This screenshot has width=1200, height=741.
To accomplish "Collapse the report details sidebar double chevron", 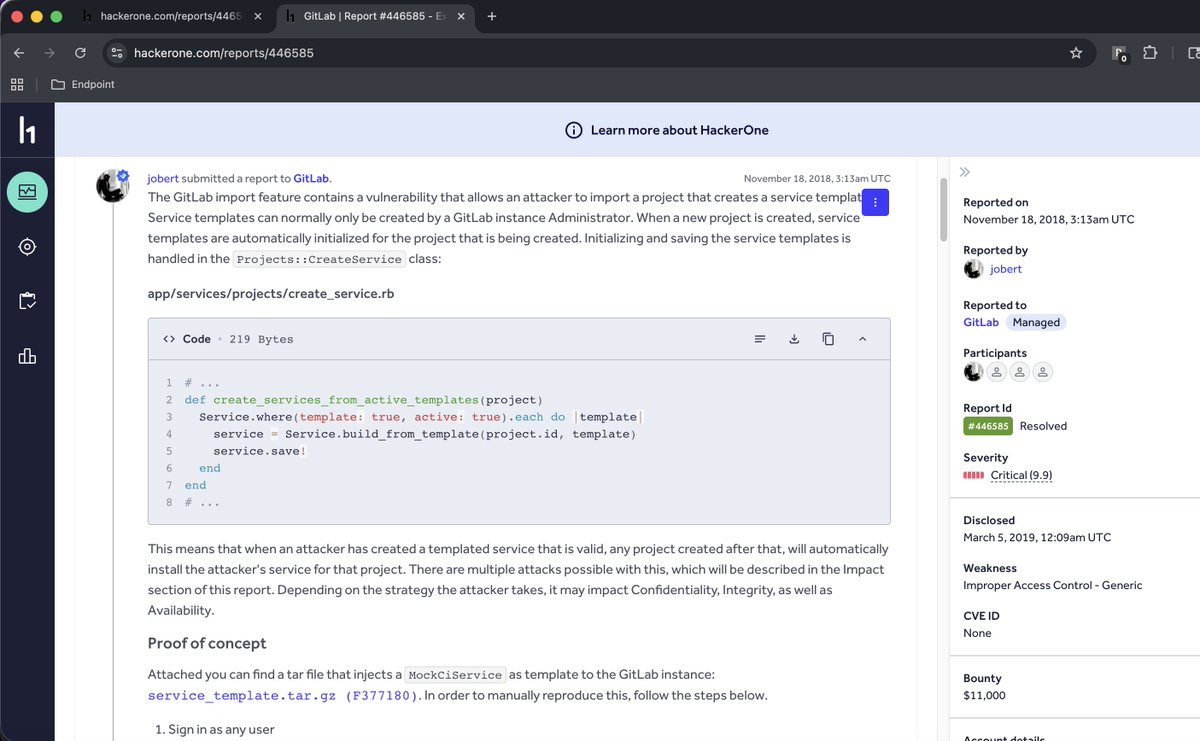I will pos(965,172).
